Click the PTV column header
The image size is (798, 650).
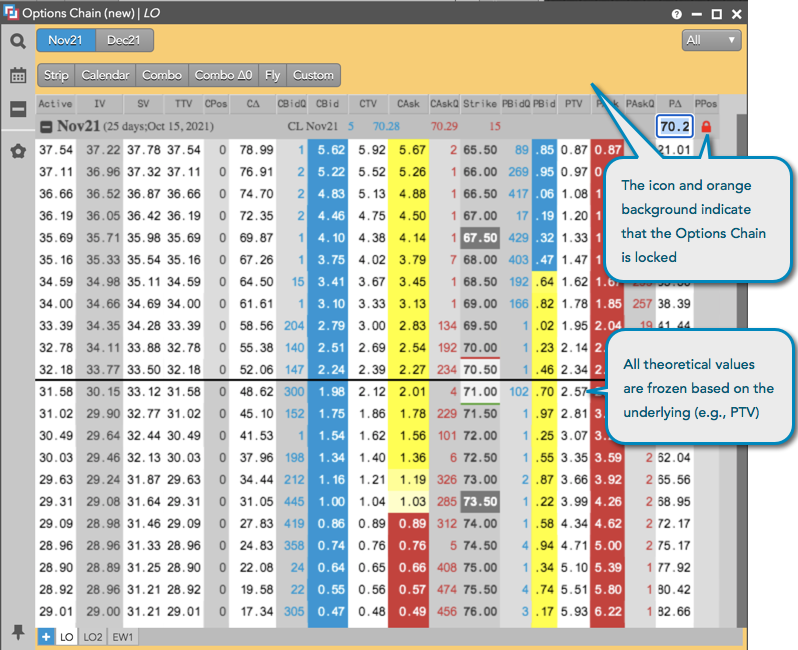tap(574, 104)
